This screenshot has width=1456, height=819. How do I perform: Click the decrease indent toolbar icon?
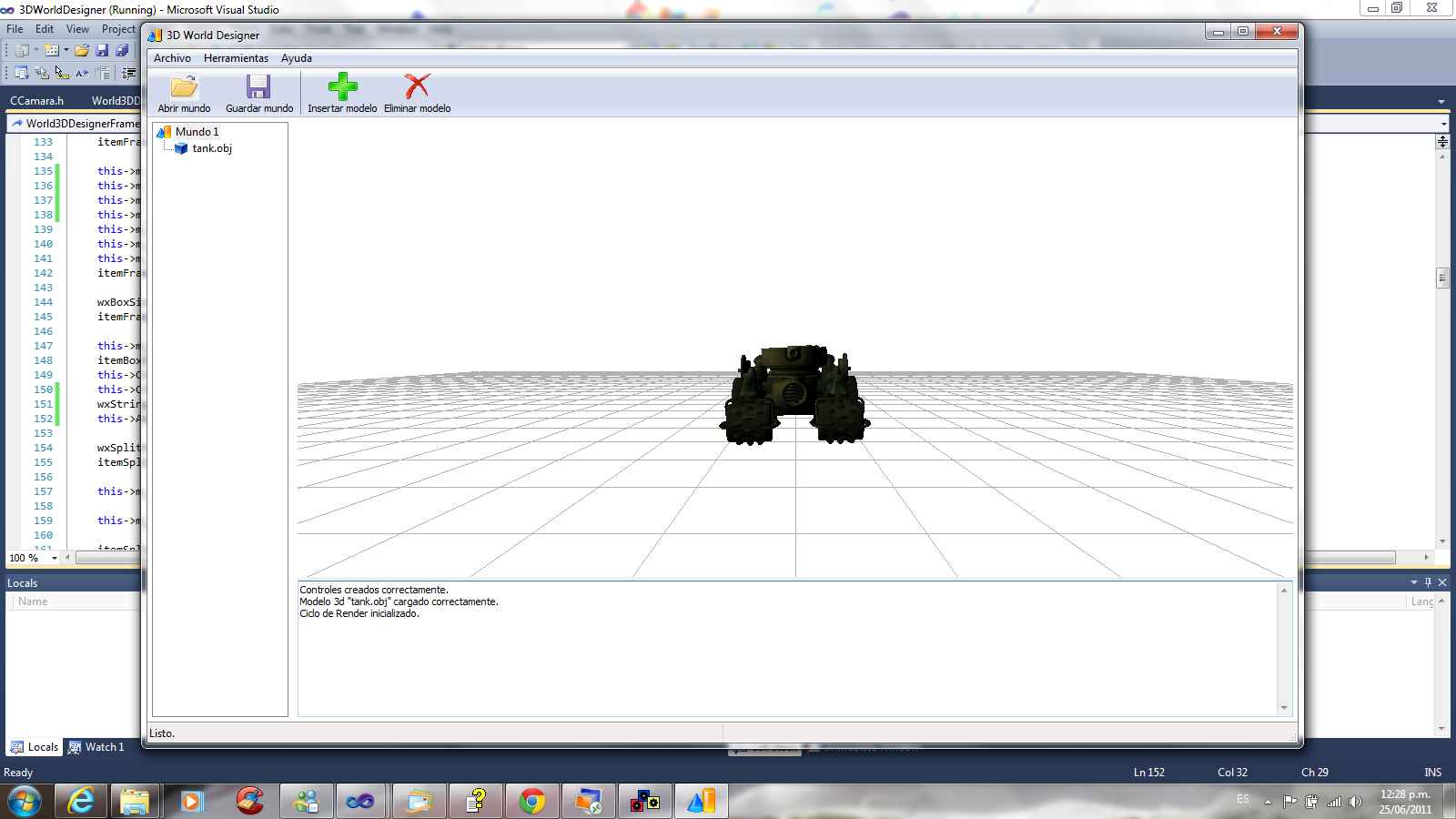pyautogui.click(x=129, y=73)
